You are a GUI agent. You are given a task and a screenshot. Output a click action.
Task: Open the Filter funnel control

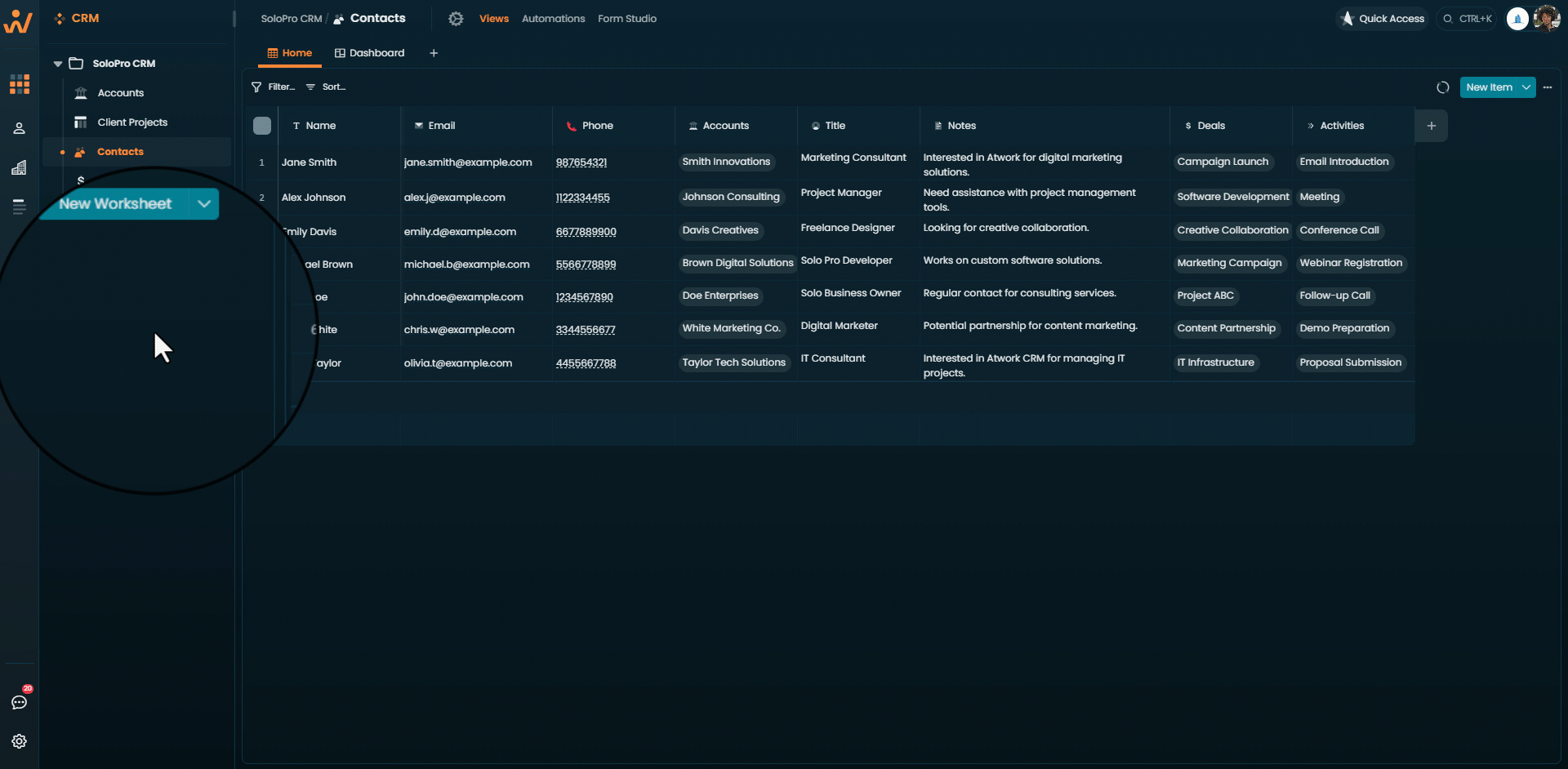click(274, 87)
